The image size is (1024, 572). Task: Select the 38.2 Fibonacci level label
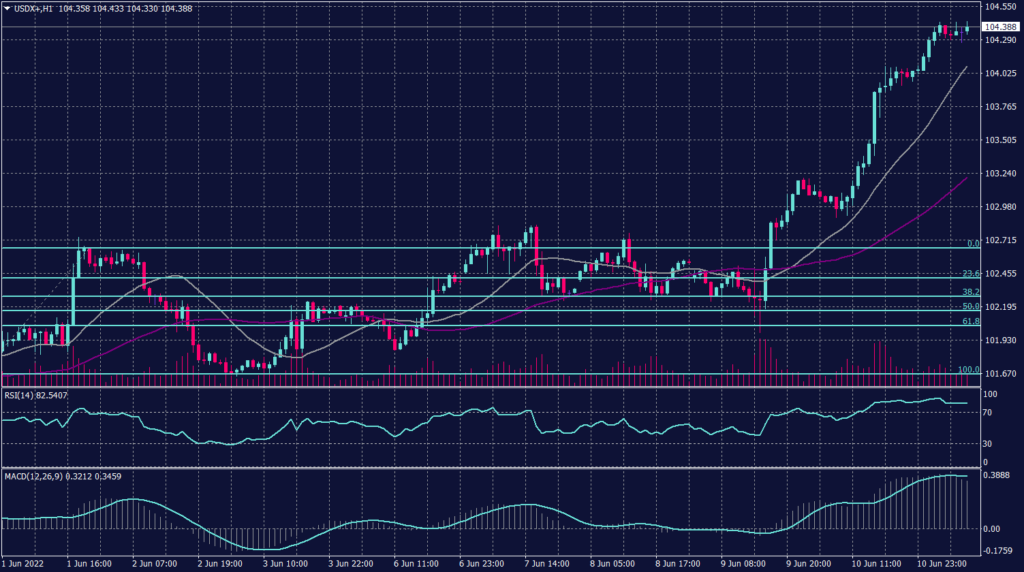click(970, 291)
